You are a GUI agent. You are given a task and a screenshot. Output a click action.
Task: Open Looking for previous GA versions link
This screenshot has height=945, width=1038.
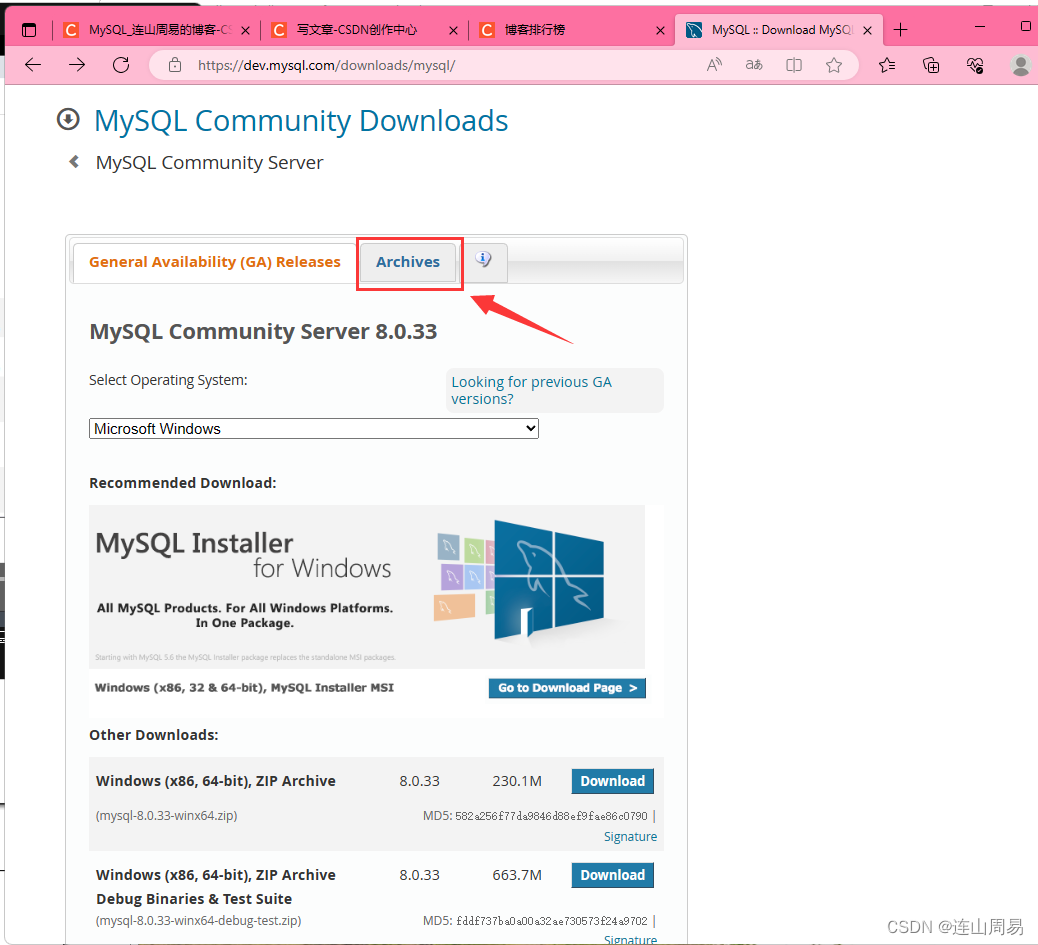[x=532, y=390]
